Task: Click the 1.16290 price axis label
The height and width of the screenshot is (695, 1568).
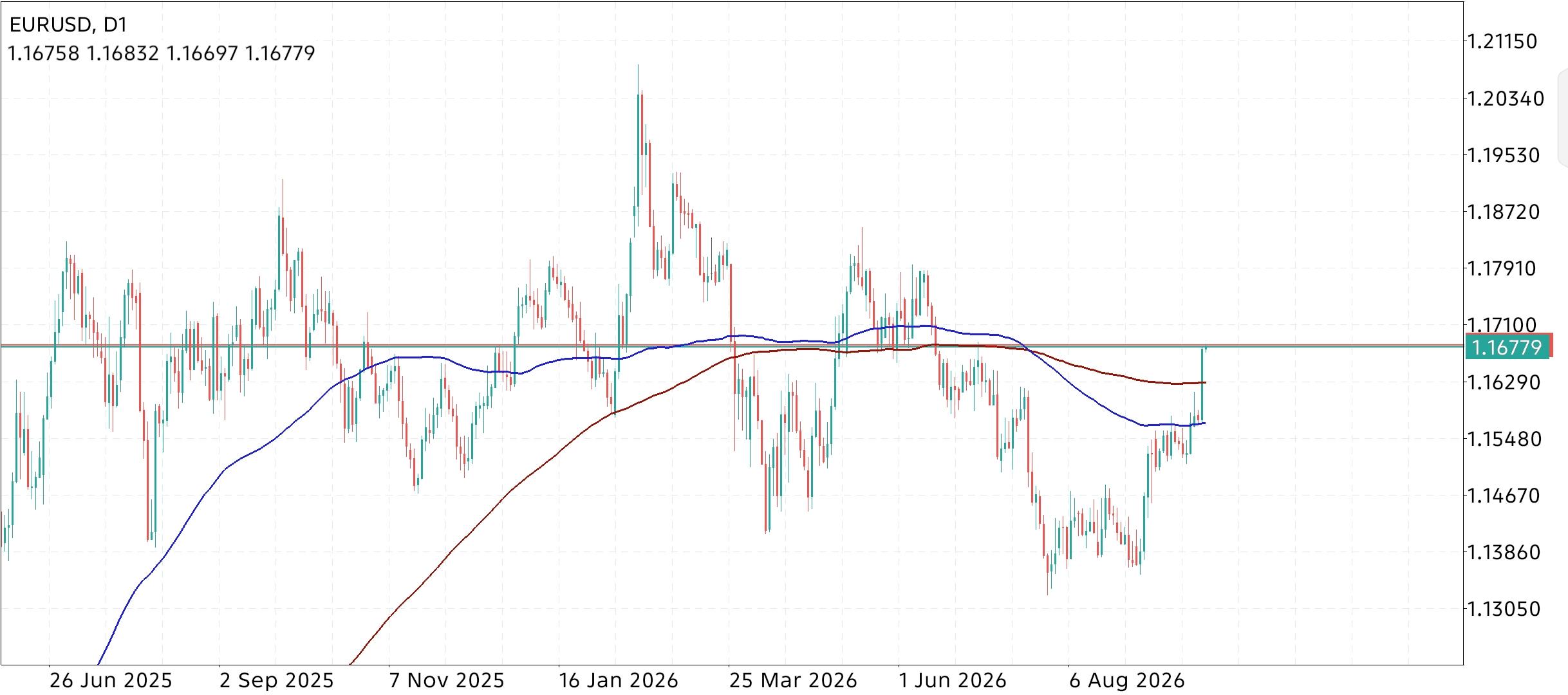Action: [1504, 382]
